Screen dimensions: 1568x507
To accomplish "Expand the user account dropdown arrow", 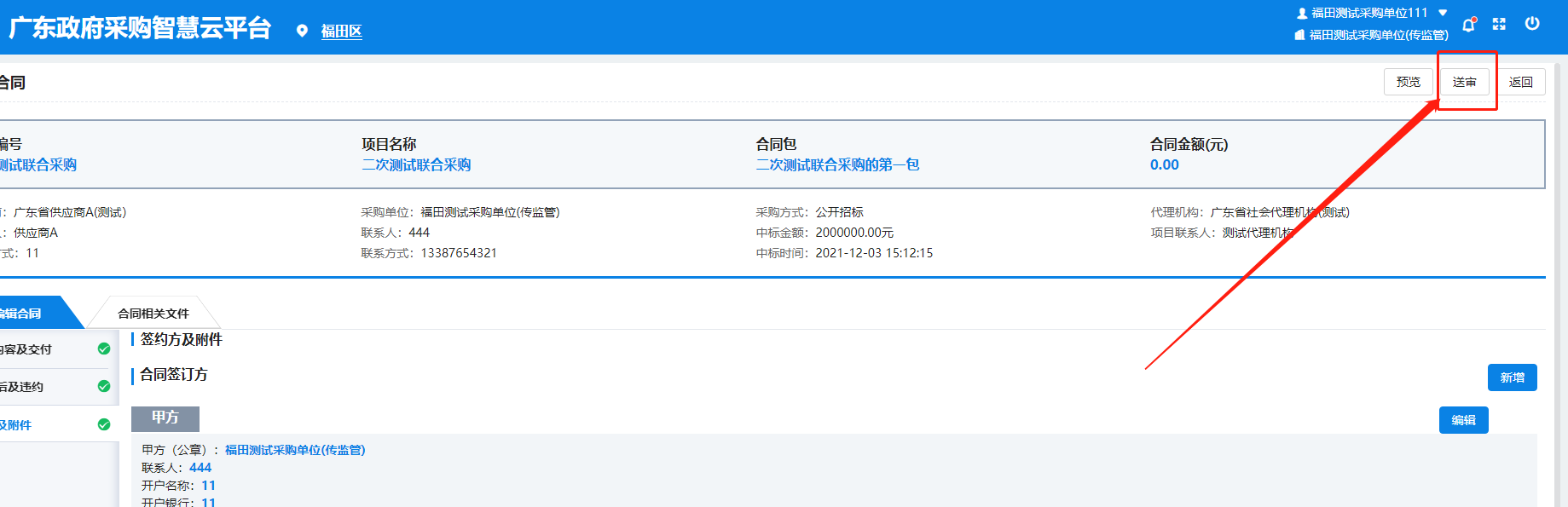I will [1443, 13].
